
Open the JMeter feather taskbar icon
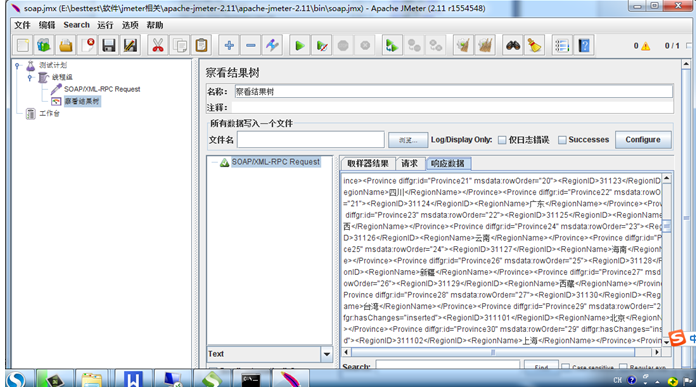(x=291, y=379)
